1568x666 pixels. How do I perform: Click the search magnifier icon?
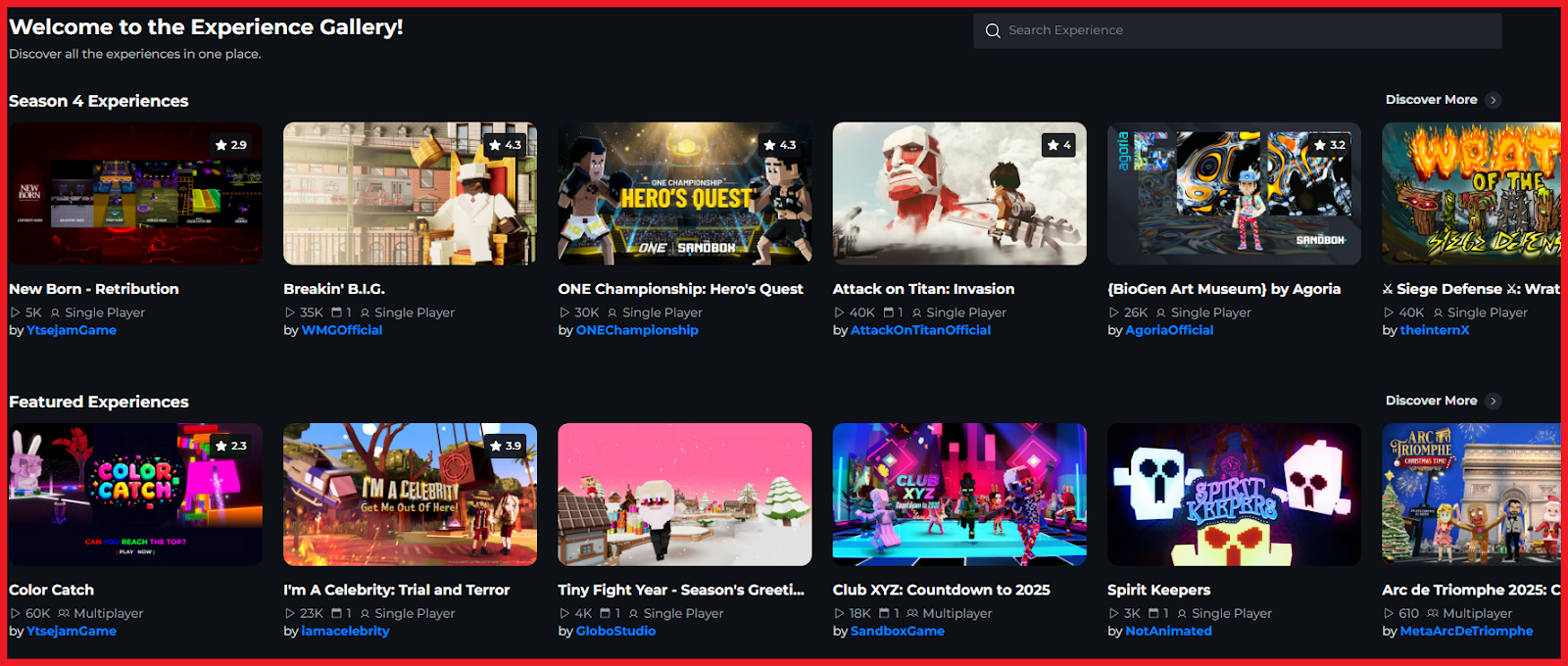tap(993, 30)
